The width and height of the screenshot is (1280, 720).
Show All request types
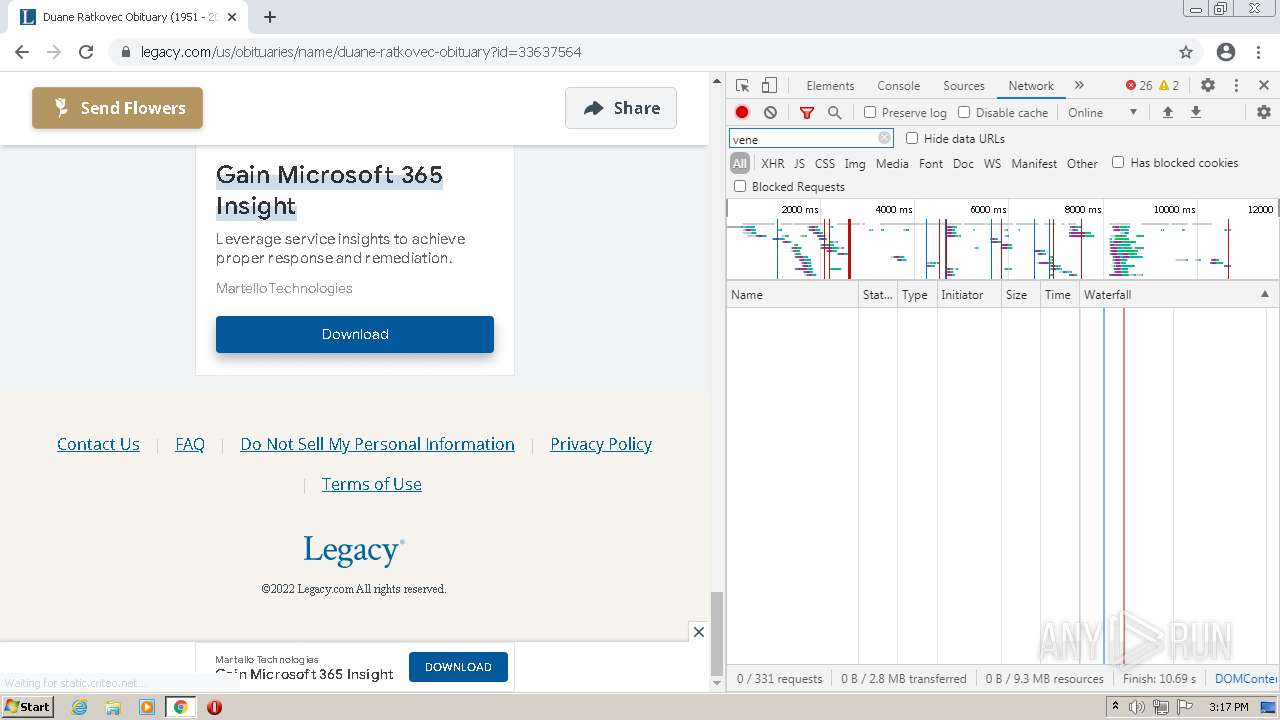pyautogui.click(x=740, y=163)
